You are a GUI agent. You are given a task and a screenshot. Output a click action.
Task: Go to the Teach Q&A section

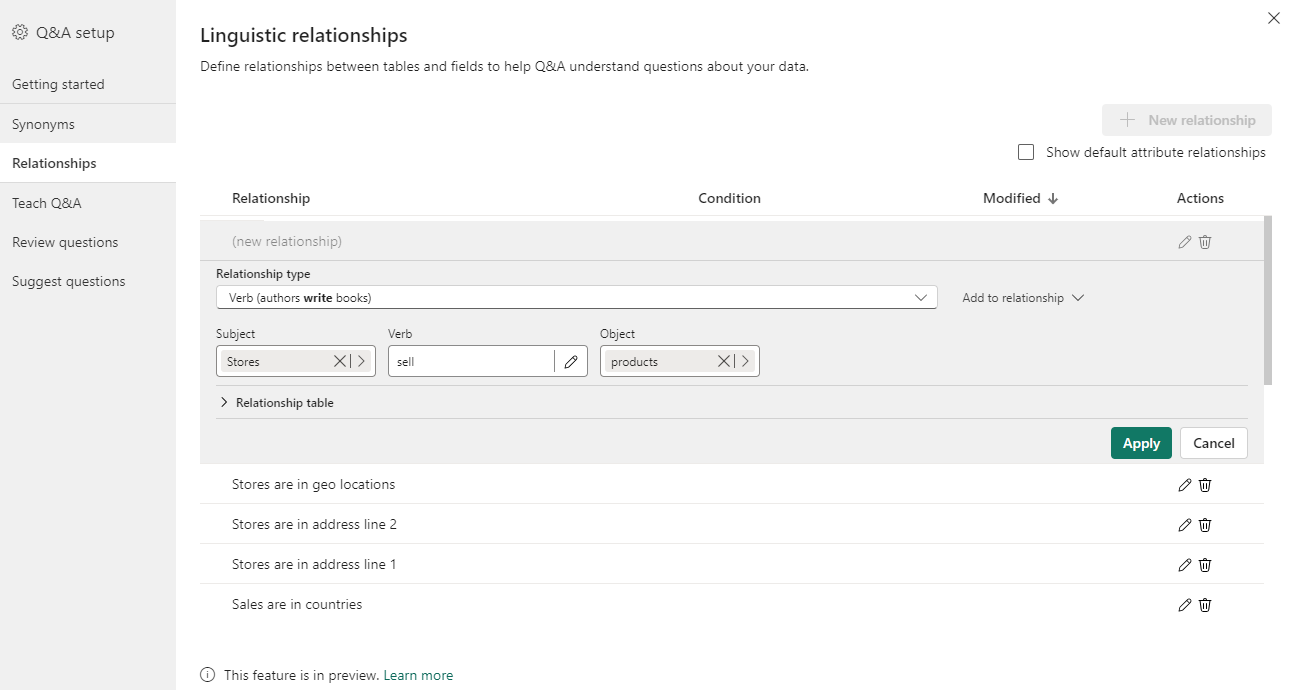47,203
